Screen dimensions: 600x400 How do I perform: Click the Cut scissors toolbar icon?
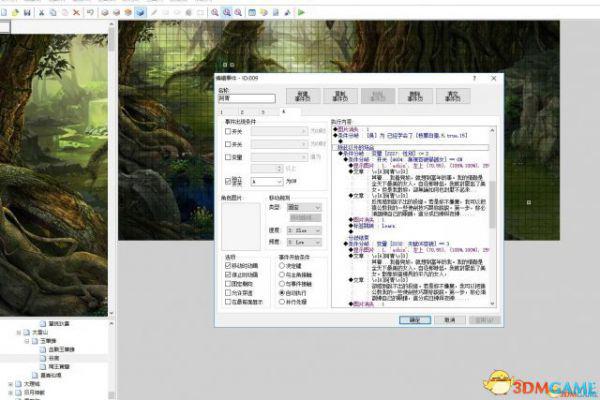coord(41,13)
